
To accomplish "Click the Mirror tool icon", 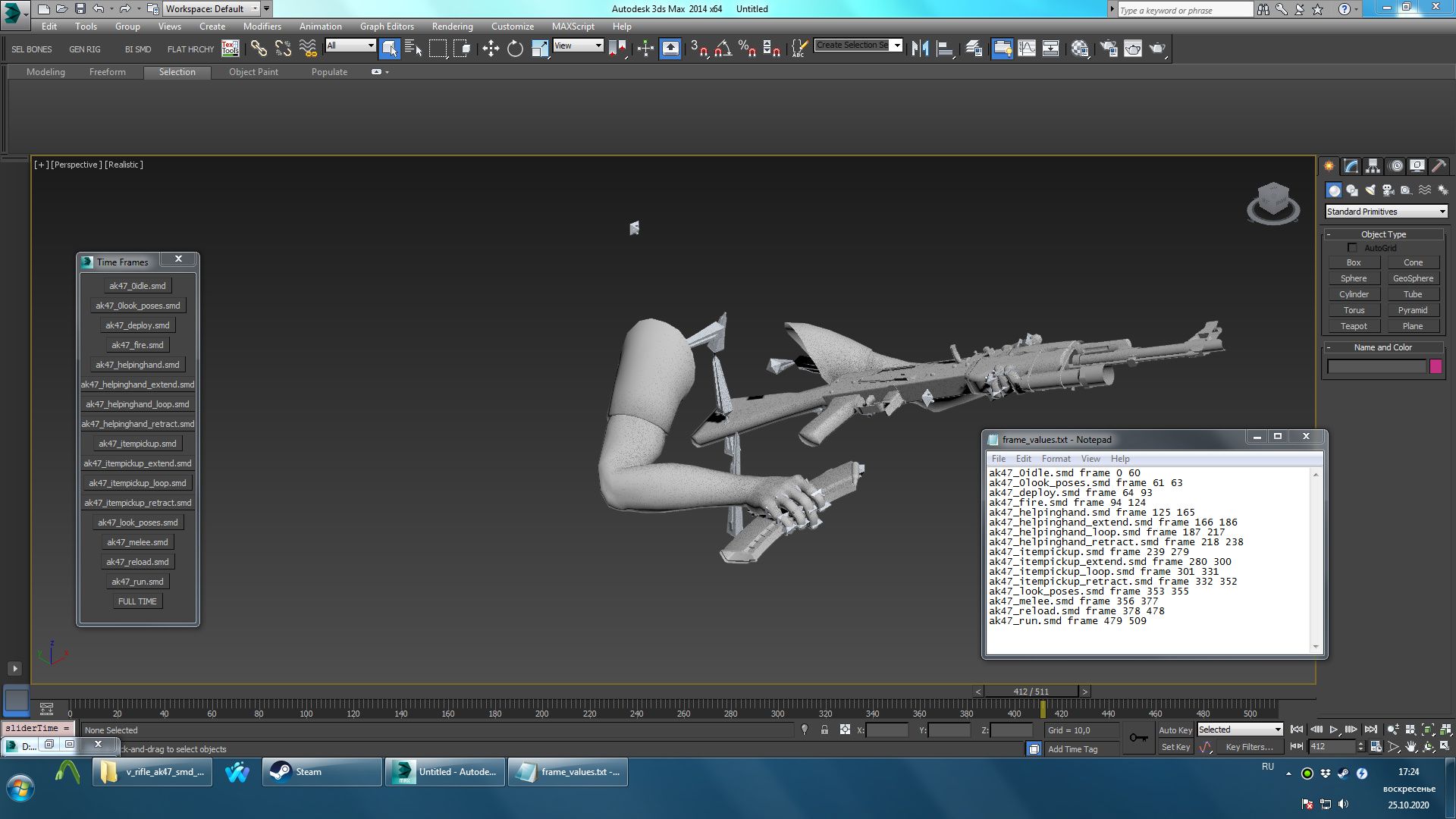I will (x=920, y=49).
